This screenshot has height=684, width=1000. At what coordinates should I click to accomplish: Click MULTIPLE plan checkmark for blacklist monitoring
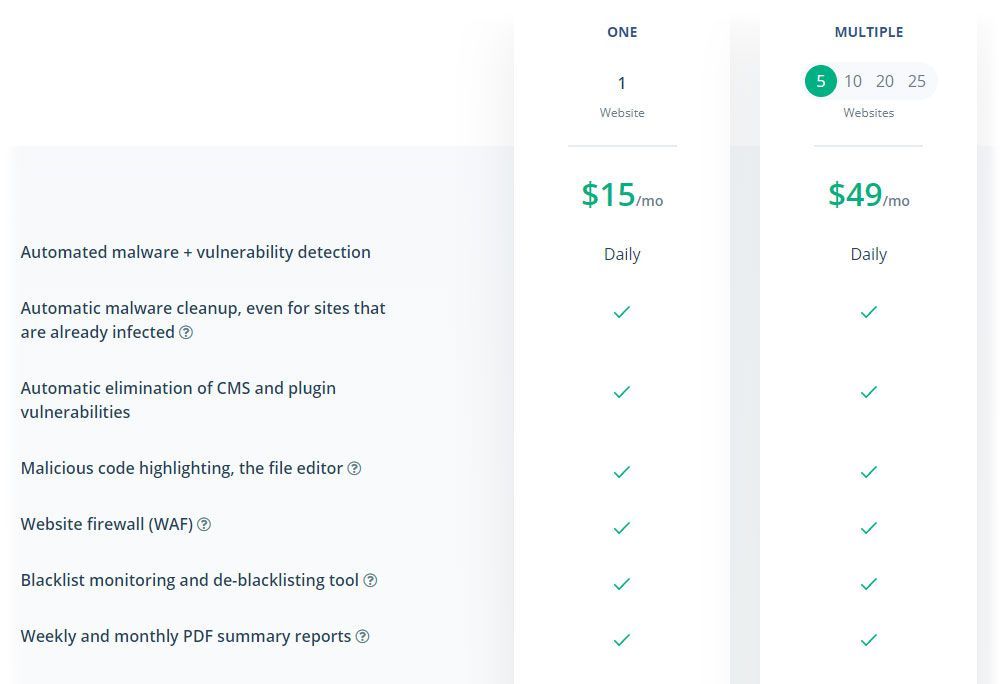coord(868,583)
